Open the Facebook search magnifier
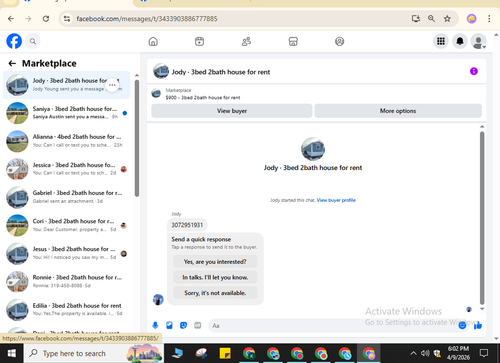The width and height of the screenshot is (500, 363). pos(33,41)
